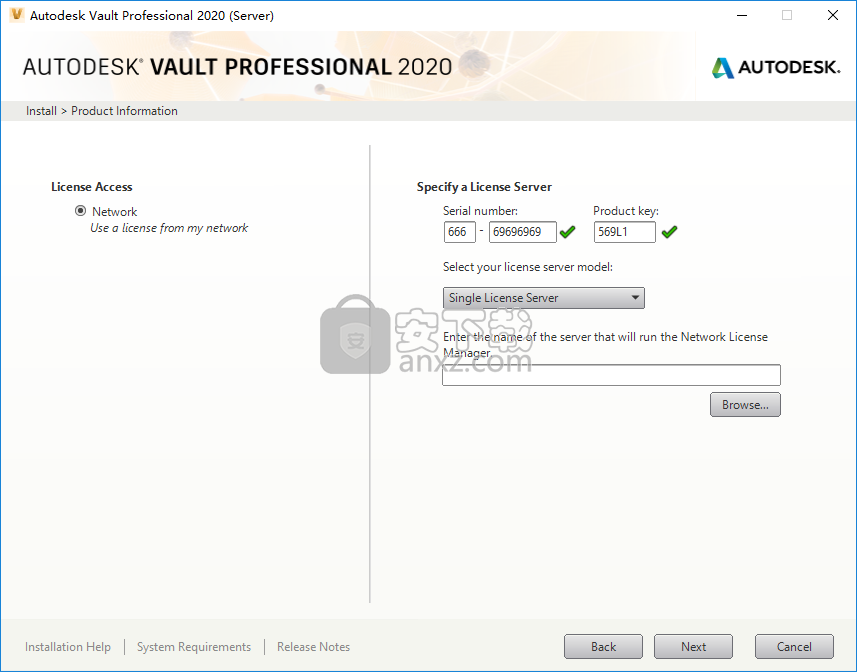Select the Network license radio button
The image size is (857, 672).
pyautogui.click(x=80, y=211)
